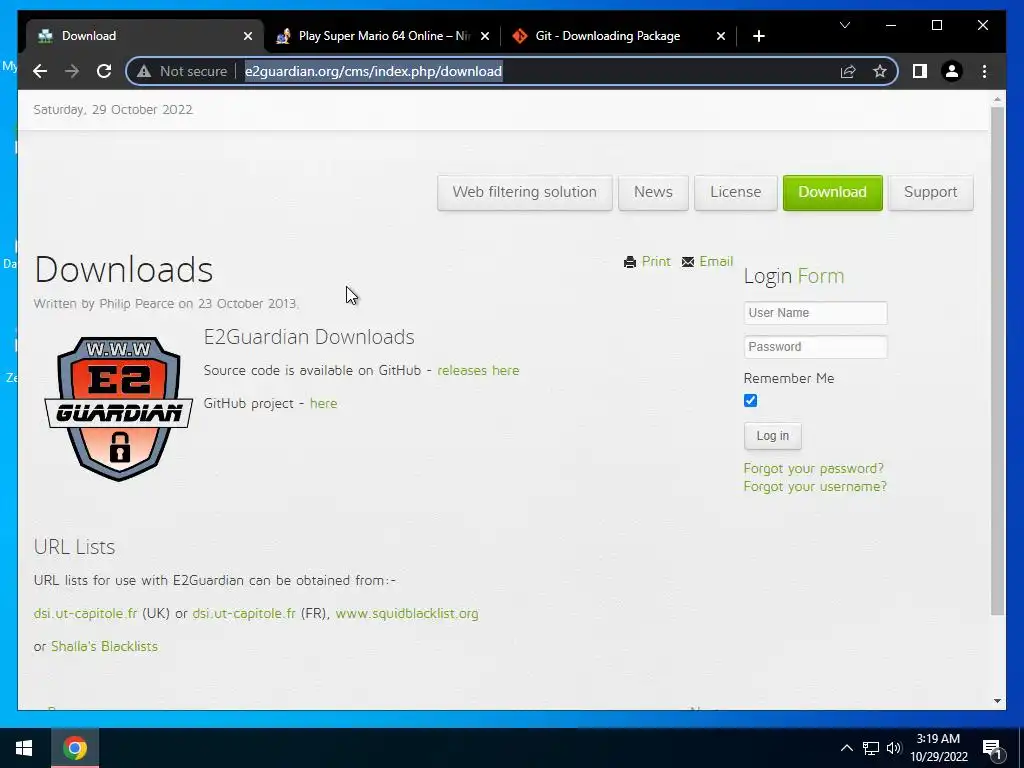Click the envelope icon beside Email
The height and width of the screenshot is (768, 1024).
[688, 262]
